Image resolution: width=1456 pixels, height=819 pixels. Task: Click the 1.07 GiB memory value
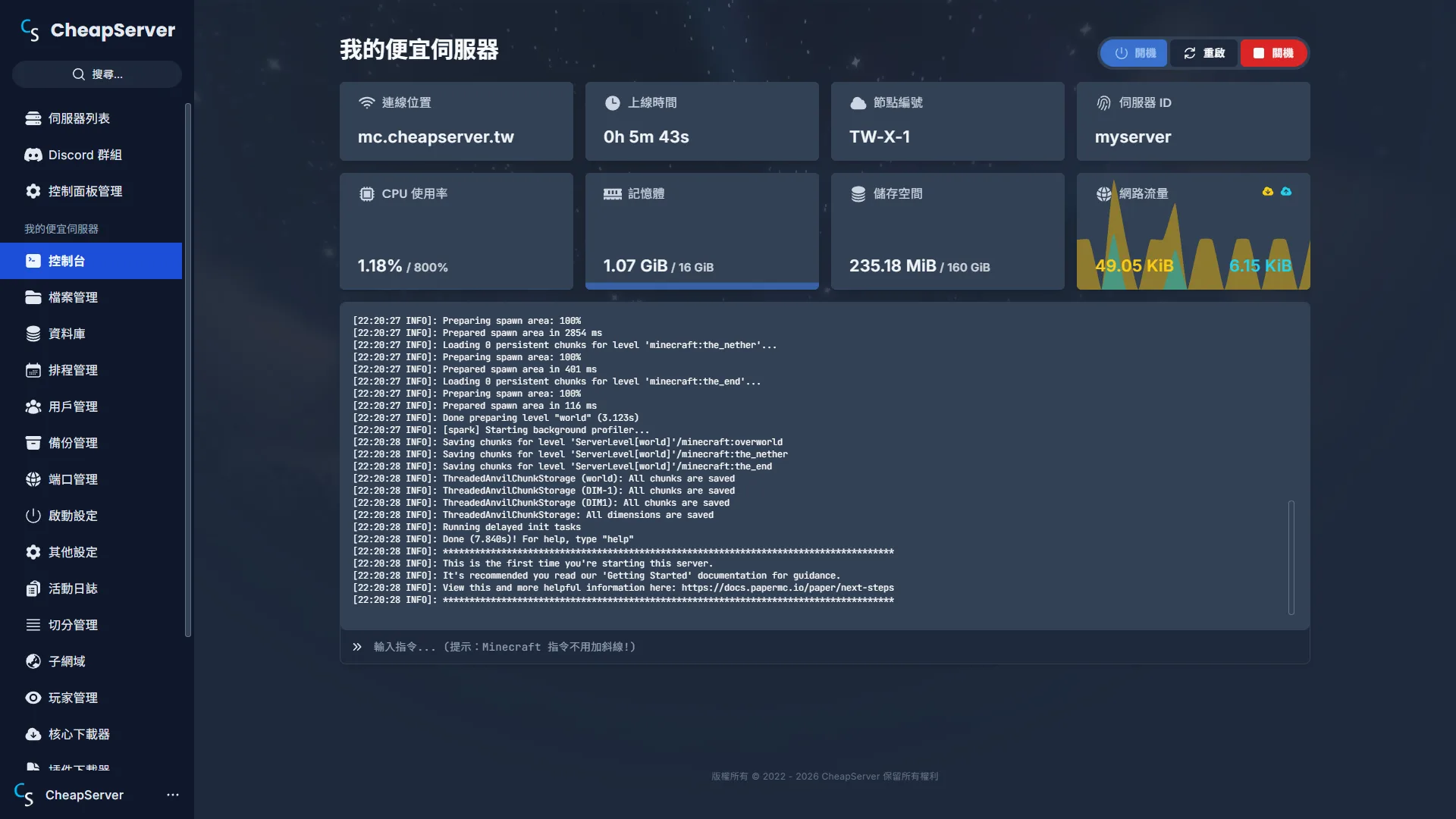[x=635, y=266]
